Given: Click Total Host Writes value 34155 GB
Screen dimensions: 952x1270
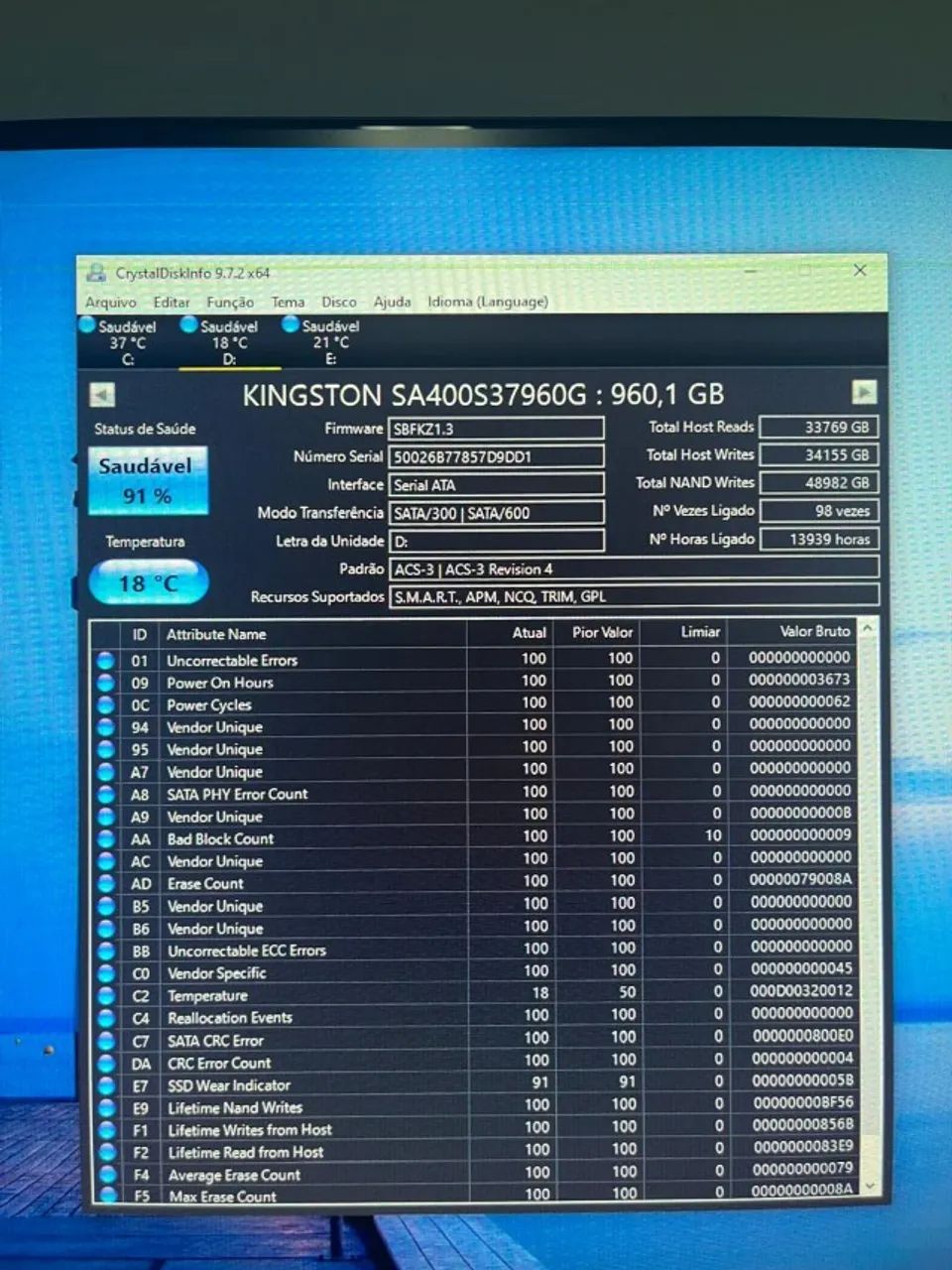Looking at the screenshot, I should (x=819, y=454).
